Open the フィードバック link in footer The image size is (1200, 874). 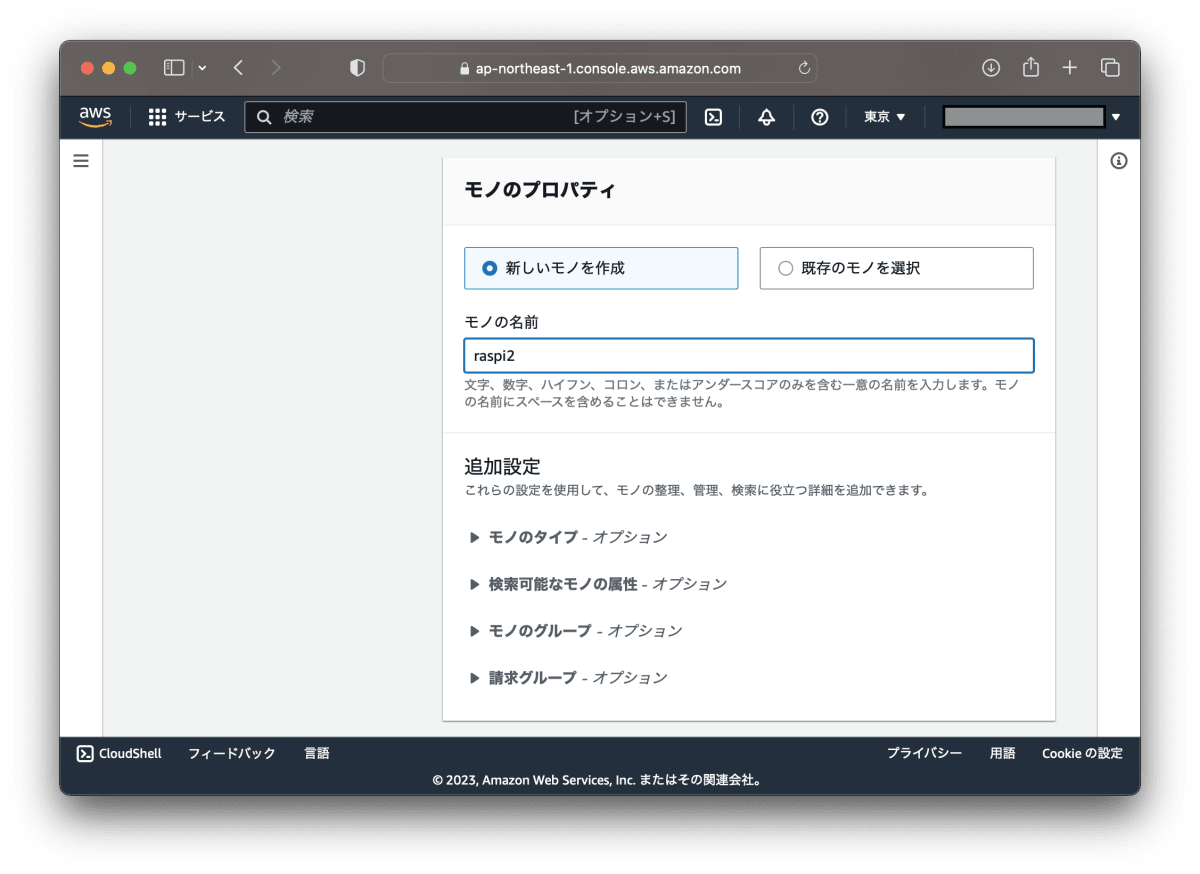click(232, 753)
